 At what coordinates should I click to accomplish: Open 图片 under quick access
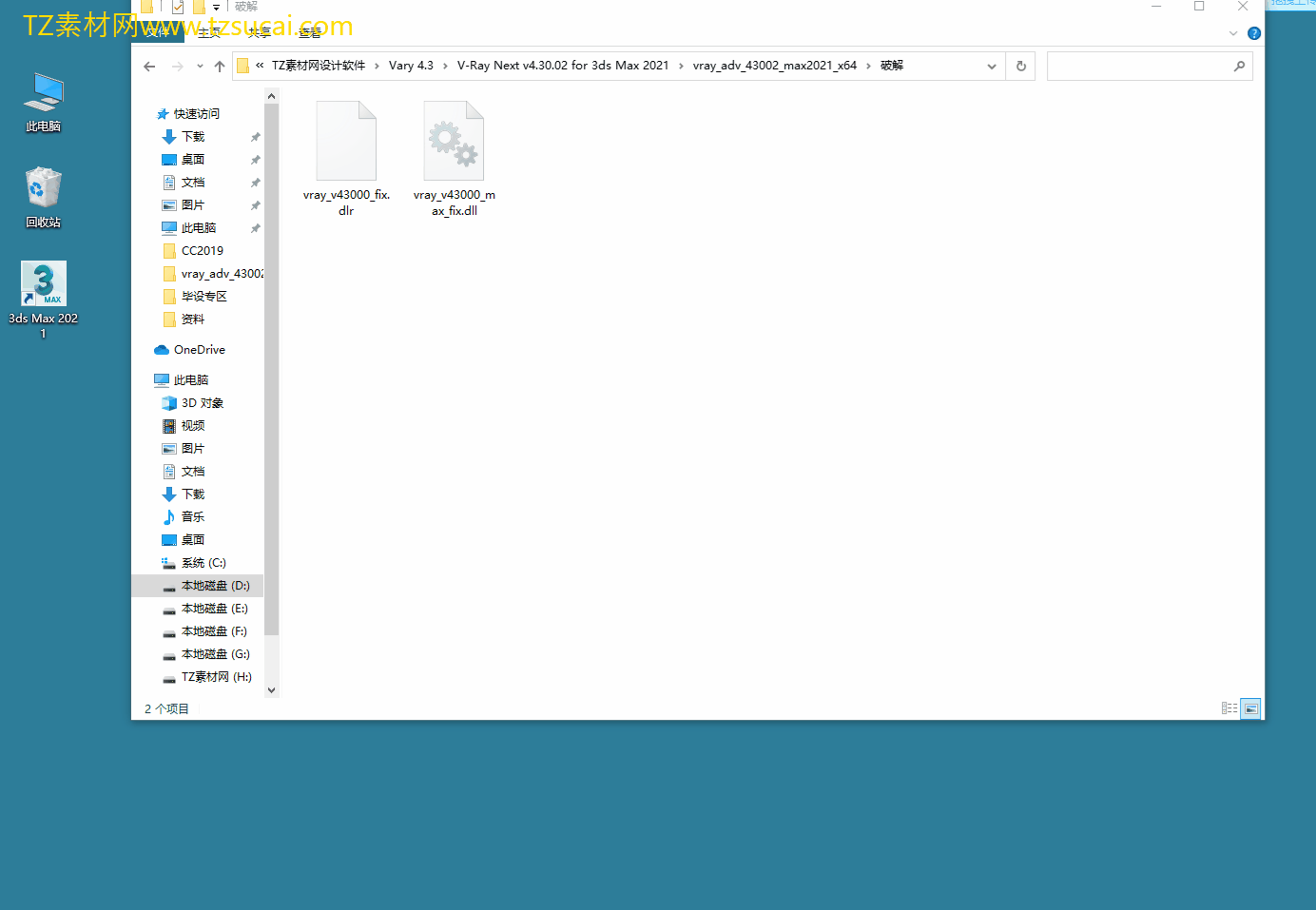tap(184, 205)
